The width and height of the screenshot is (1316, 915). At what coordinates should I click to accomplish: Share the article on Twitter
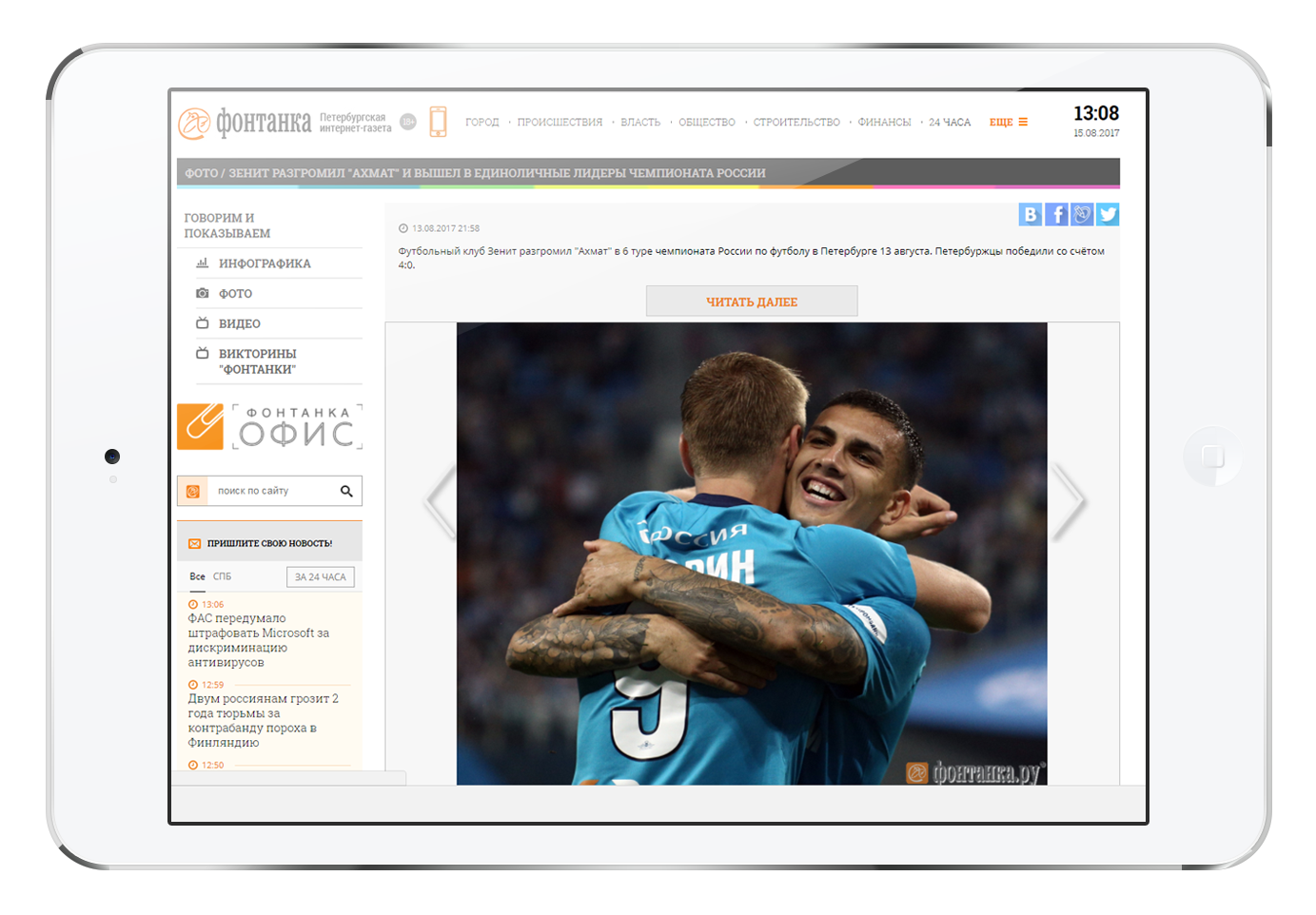(x=1108, y=214)
